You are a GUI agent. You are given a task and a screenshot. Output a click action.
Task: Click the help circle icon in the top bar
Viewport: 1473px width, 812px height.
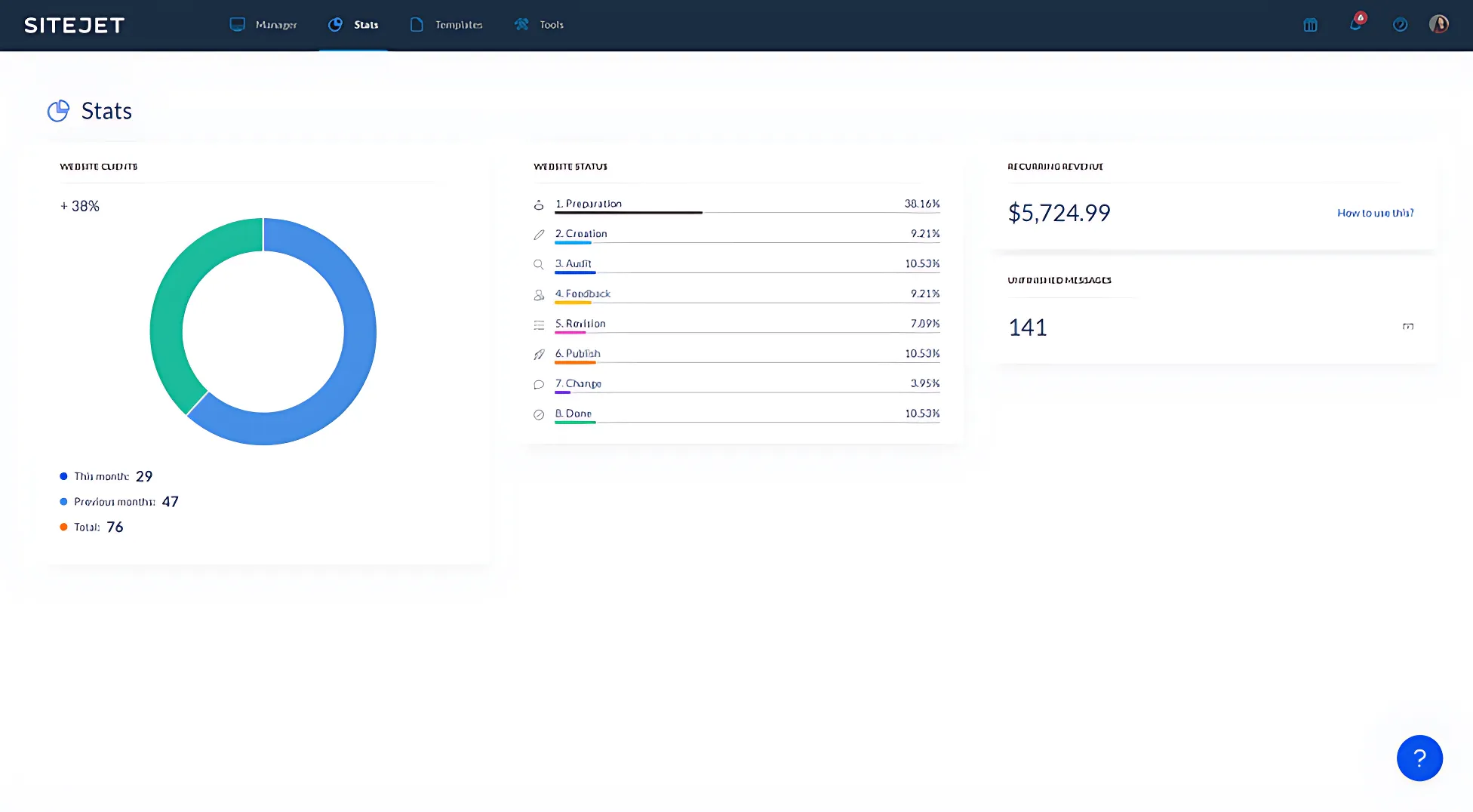tap(1401, 25)
